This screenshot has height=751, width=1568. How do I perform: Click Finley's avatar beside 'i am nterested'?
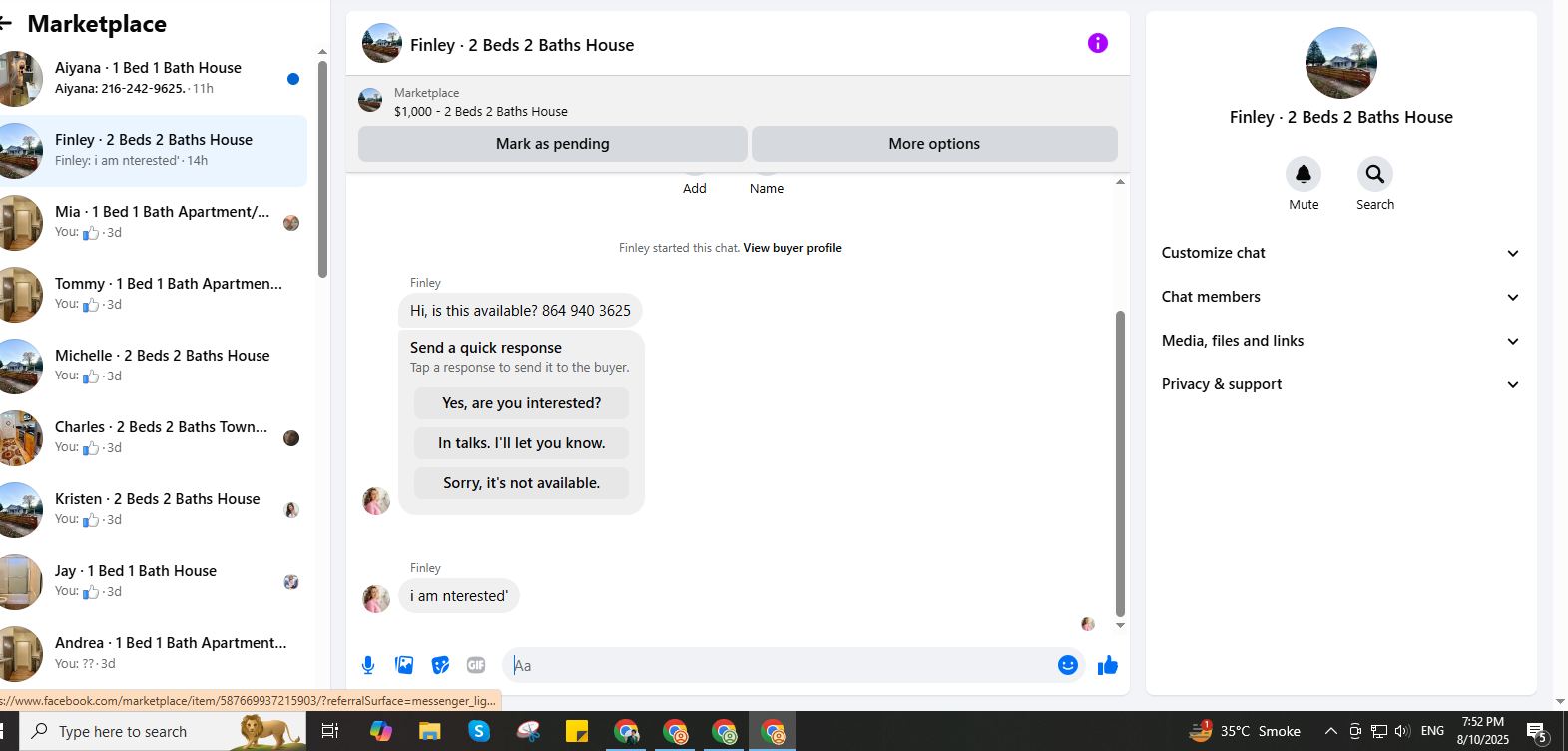(376, 598)
